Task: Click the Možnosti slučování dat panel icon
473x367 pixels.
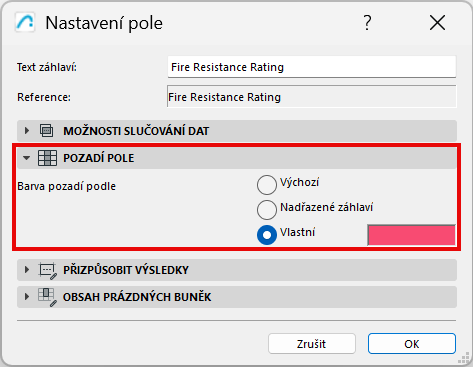Action: point(46,131)
